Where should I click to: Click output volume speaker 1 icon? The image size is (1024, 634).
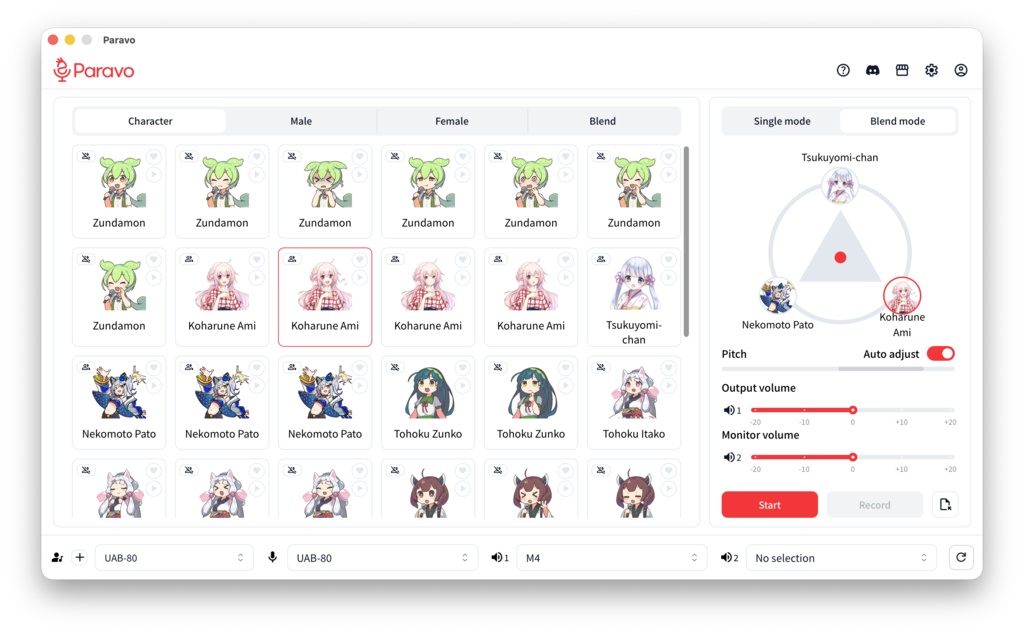[732, 410]
